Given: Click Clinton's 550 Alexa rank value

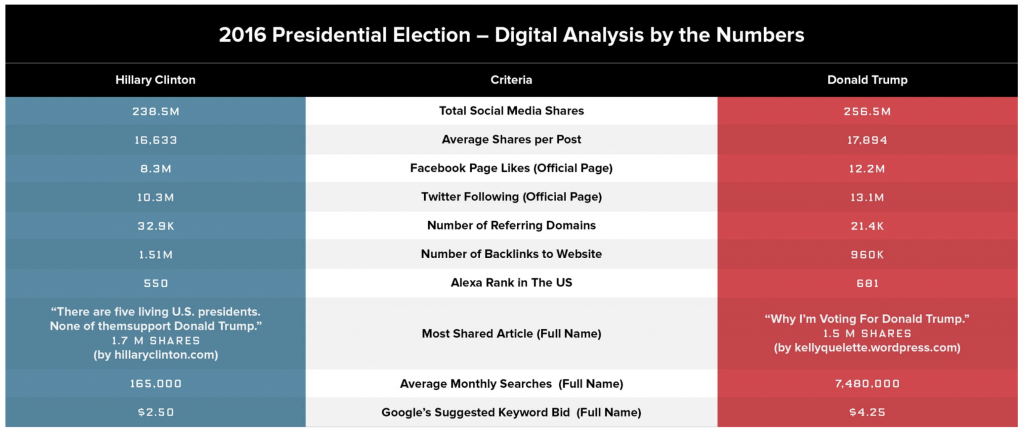Looking at the screenshot, I should tap(155, 283).
